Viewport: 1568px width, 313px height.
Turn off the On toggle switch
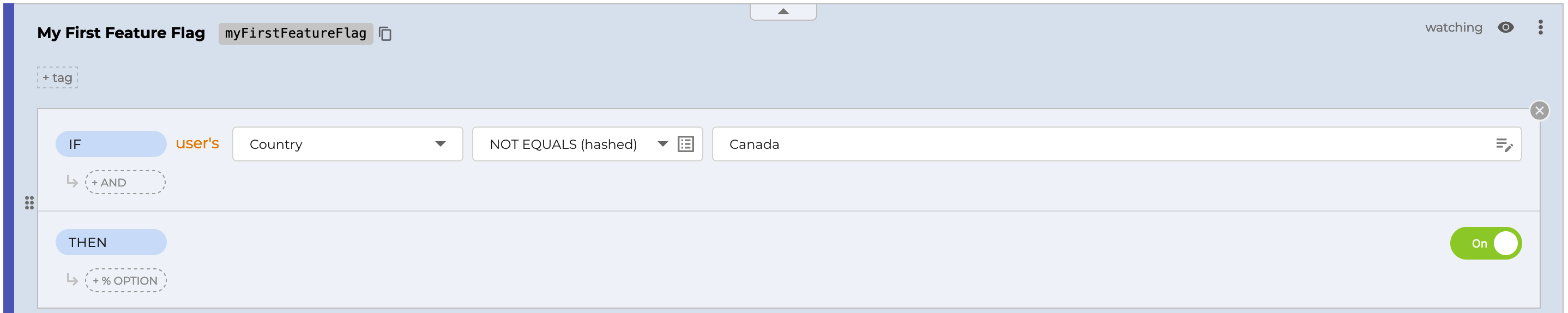(1485, 244)
